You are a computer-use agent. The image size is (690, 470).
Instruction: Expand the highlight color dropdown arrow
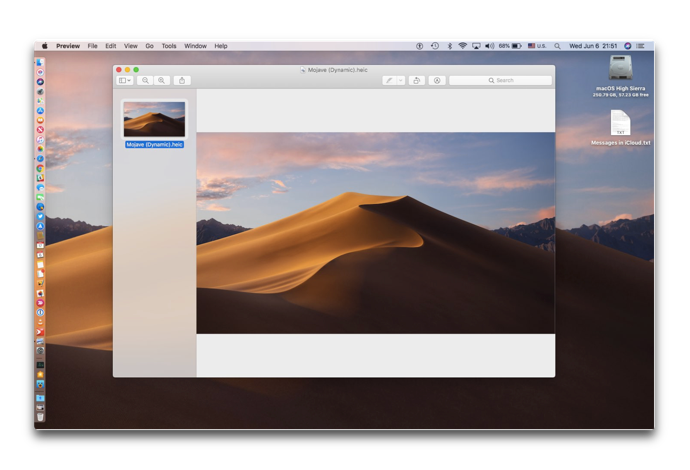pyautogui.click(x=400, y=81)
